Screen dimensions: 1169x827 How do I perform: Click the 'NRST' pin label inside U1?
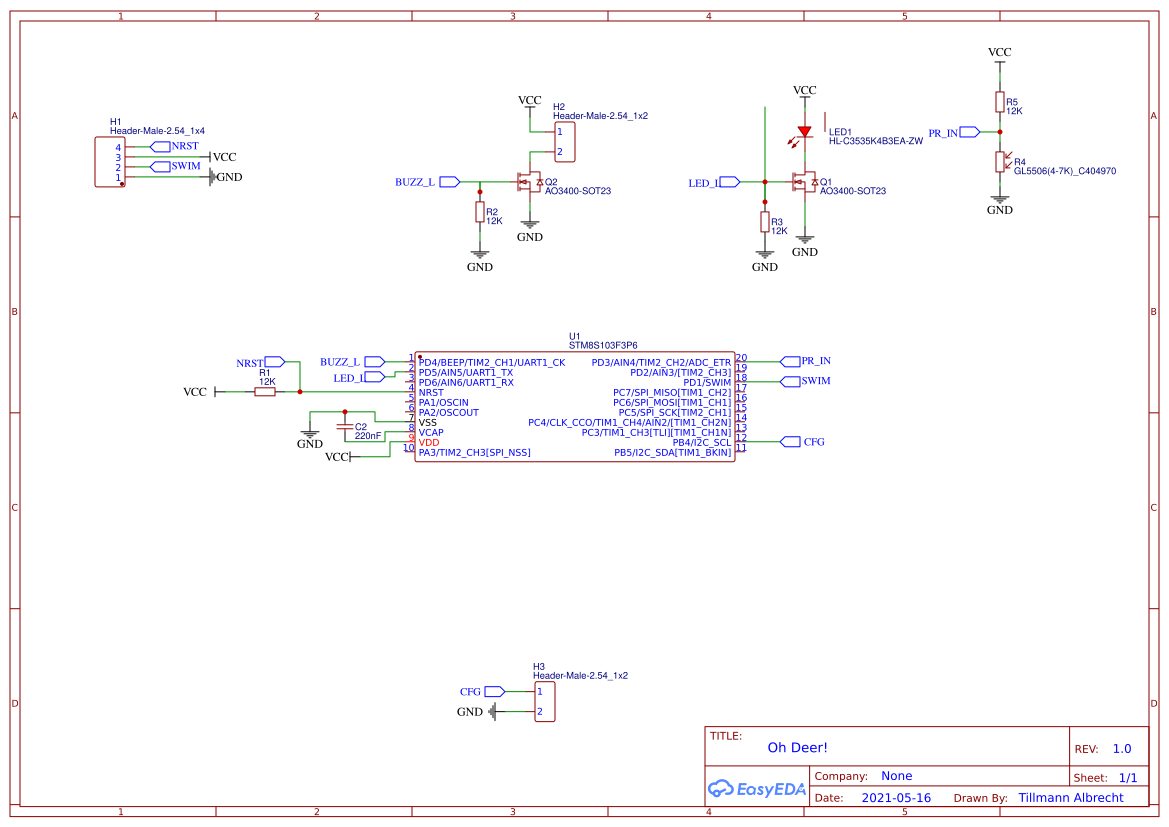click(x=431, y=392)
